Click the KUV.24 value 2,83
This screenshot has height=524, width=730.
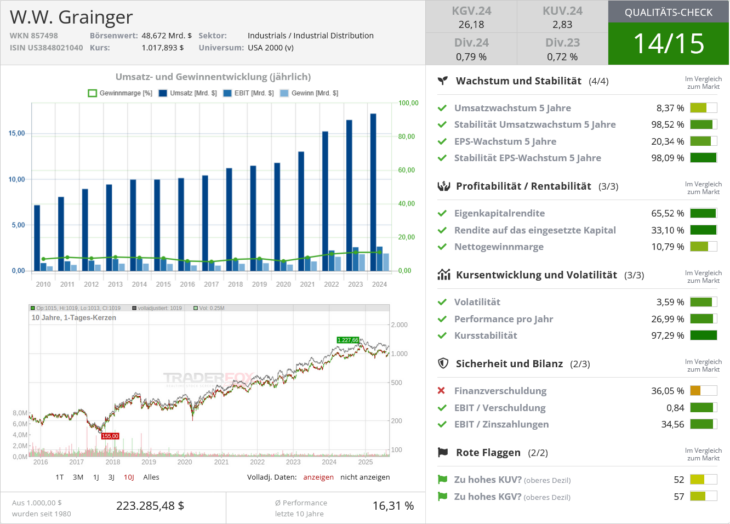[x=562, y=24]
